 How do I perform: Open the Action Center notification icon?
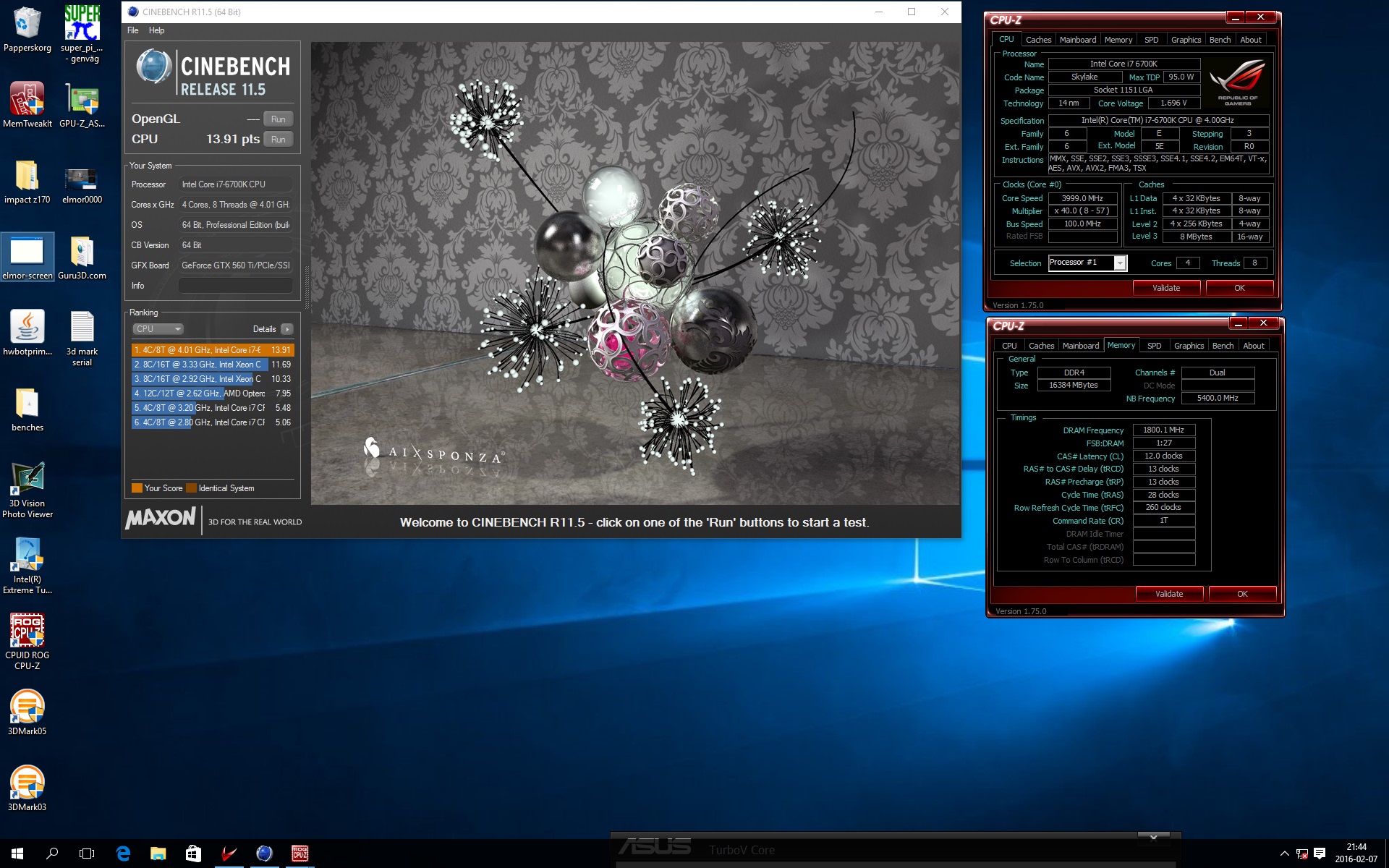click(1320, 854)
